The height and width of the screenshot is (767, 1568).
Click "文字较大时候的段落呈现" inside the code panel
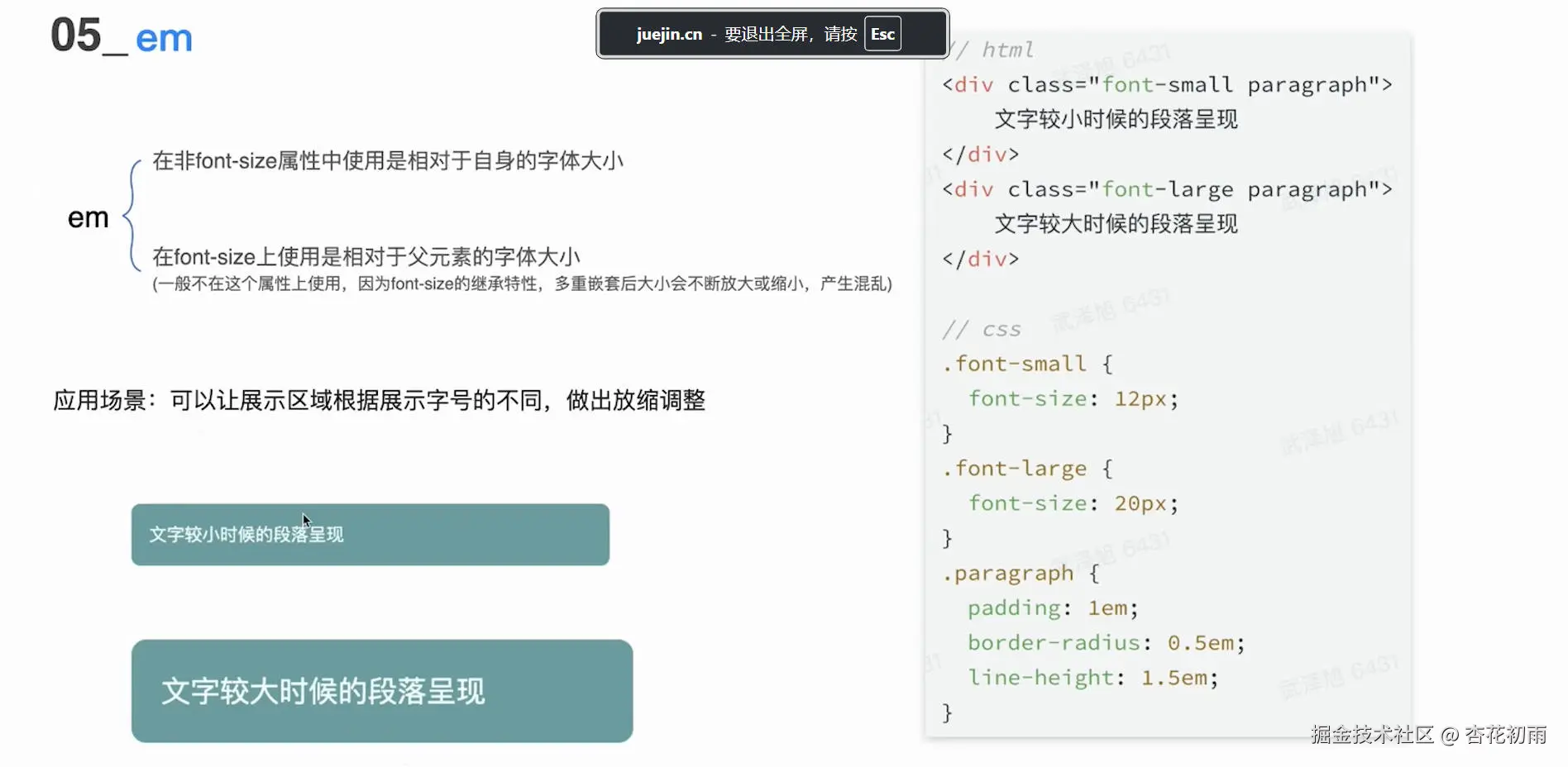[1116, 224]
